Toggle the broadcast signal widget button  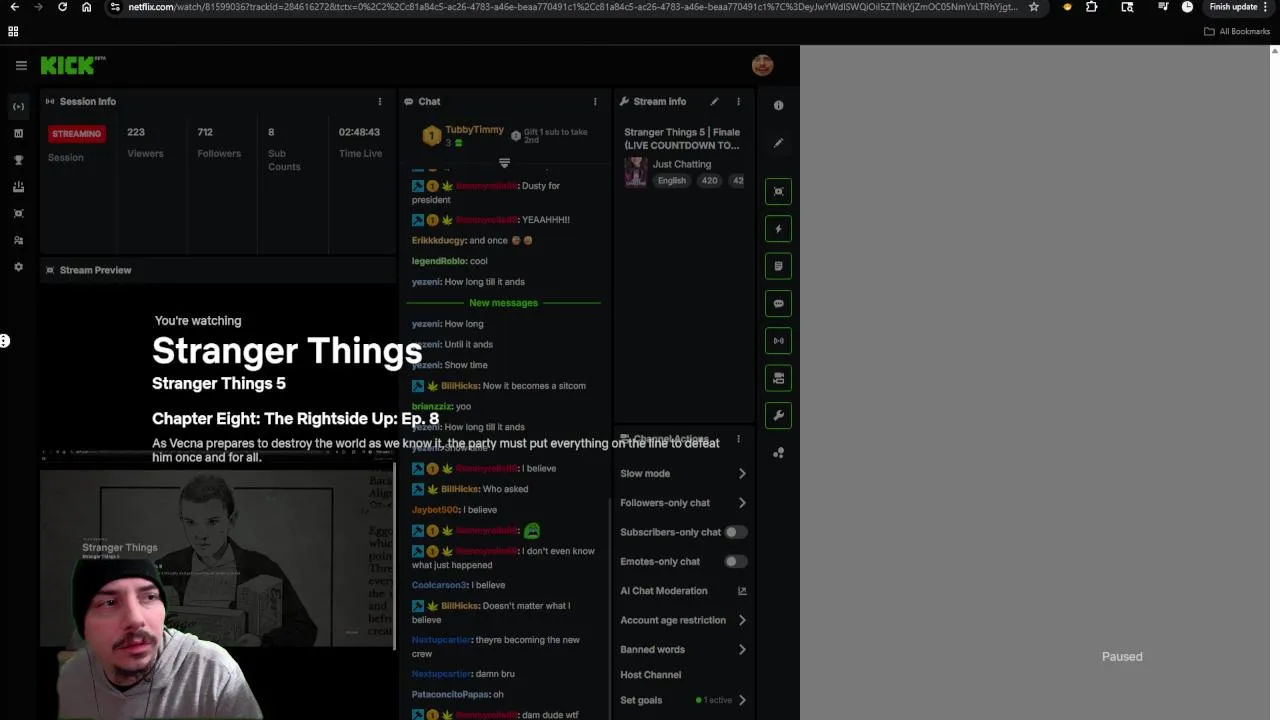pyautogui.click(x=778, y=340)
